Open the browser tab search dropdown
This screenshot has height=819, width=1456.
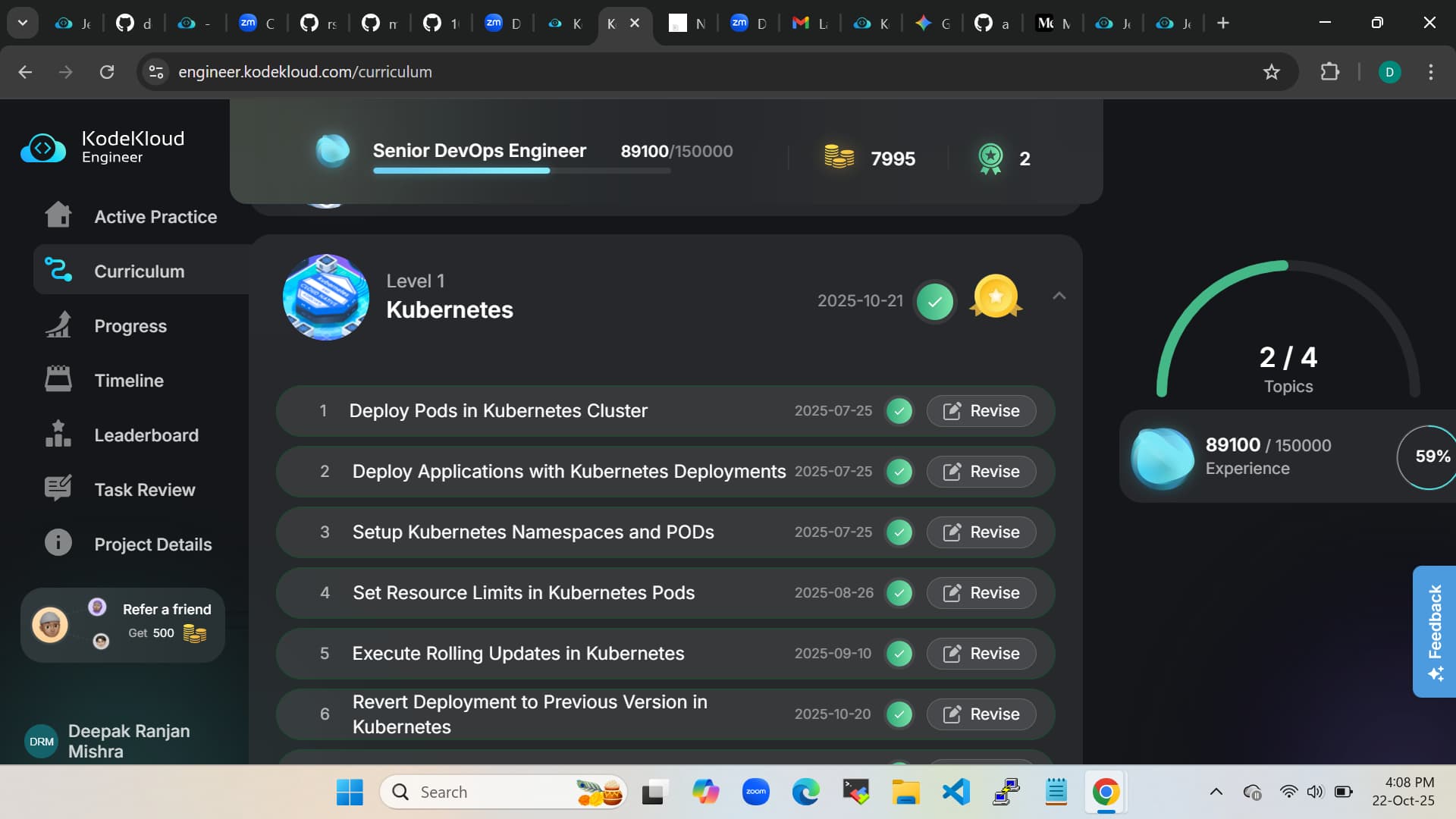pyautogui.click(x=23, y=23)
